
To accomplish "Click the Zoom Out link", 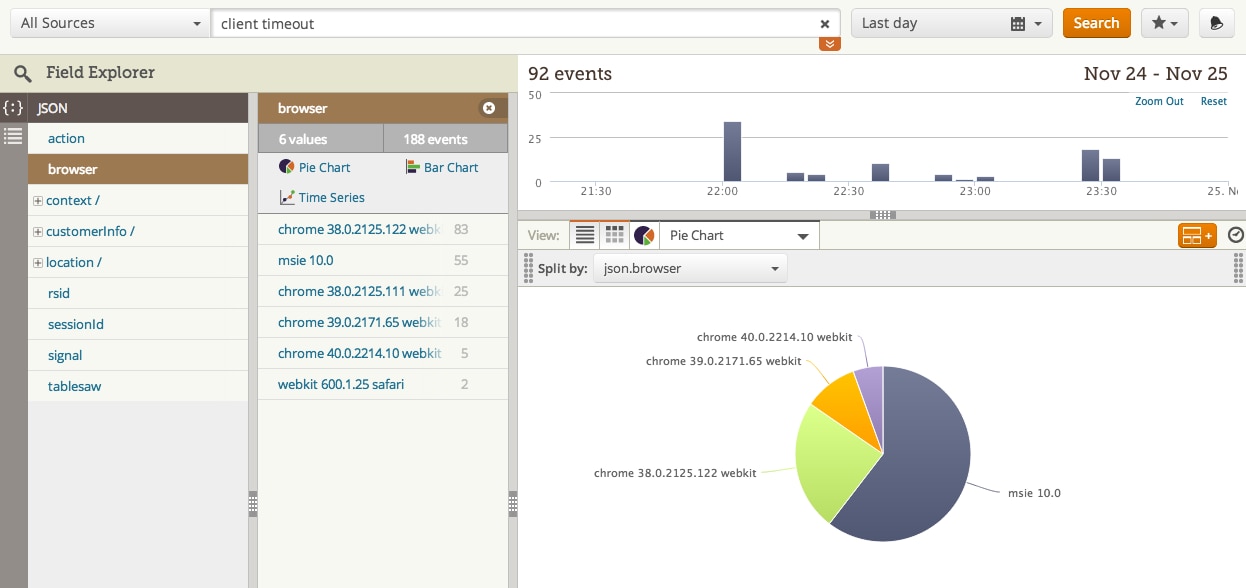I will point(1159,102).
